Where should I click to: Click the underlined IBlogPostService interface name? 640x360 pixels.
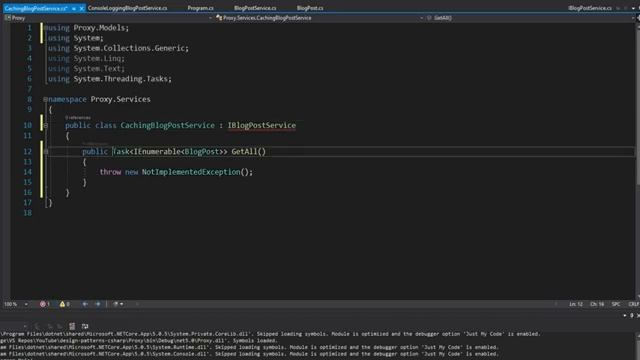tap(262, 125)
